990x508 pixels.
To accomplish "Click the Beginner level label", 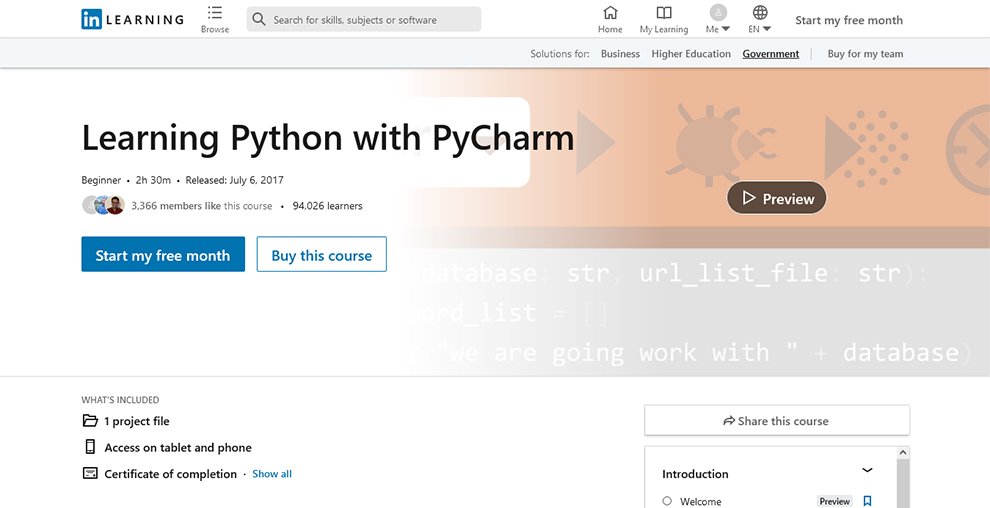I will 101,180.
